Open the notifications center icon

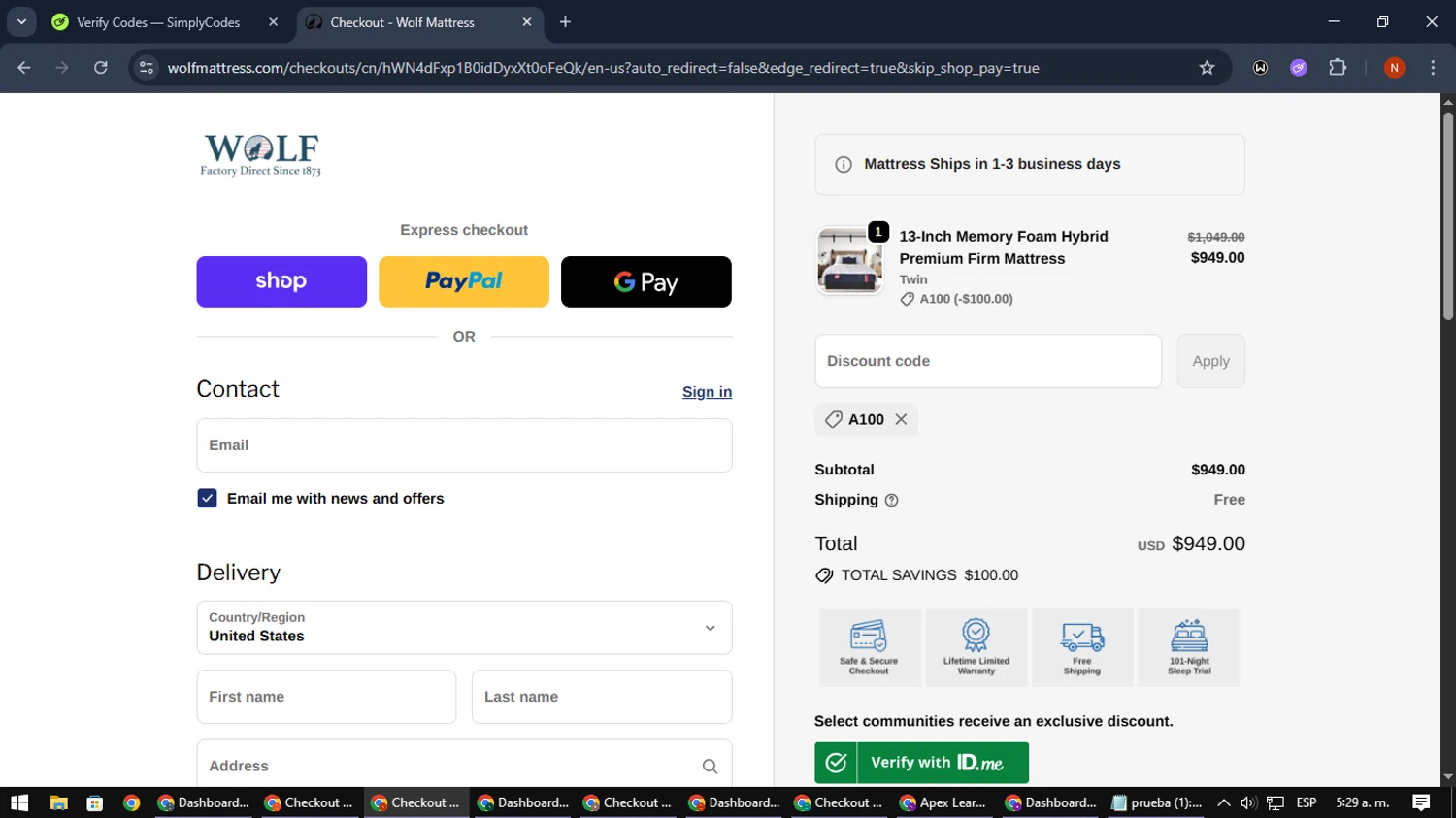click(x=1421, y=802)
